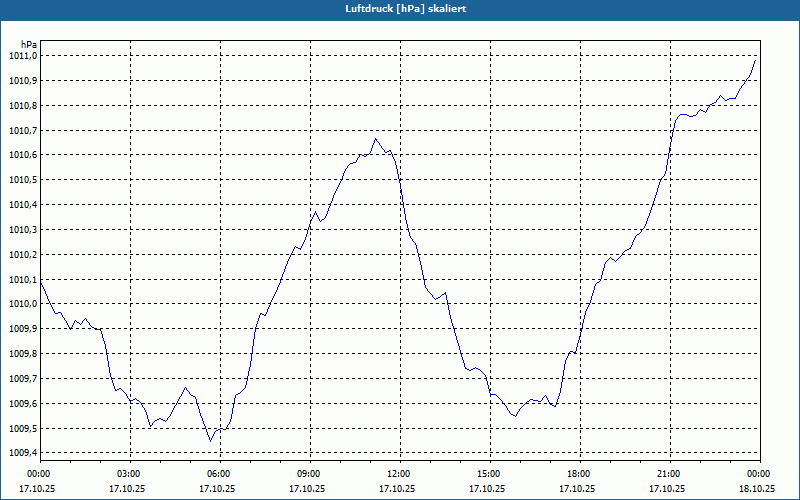
Task: Click the y-axis value "1009,7"
Action: (23, 379)
